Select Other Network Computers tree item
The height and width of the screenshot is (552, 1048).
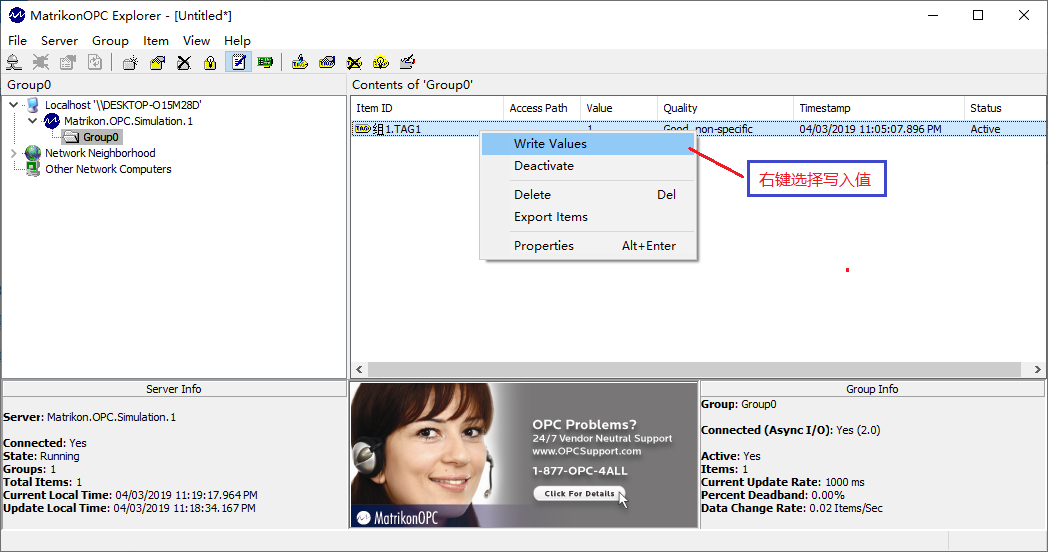pos(108,169)
